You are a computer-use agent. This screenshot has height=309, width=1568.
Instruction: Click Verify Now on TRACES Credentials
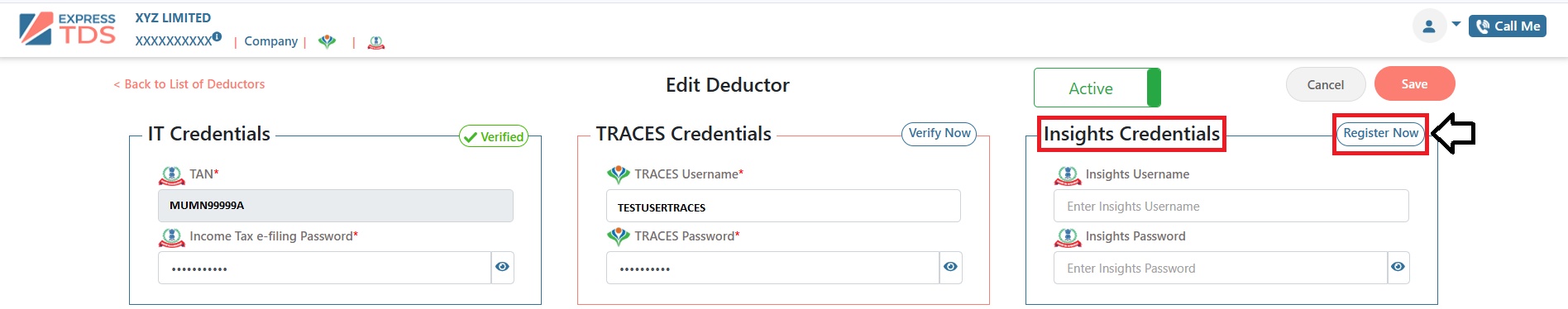939,134
